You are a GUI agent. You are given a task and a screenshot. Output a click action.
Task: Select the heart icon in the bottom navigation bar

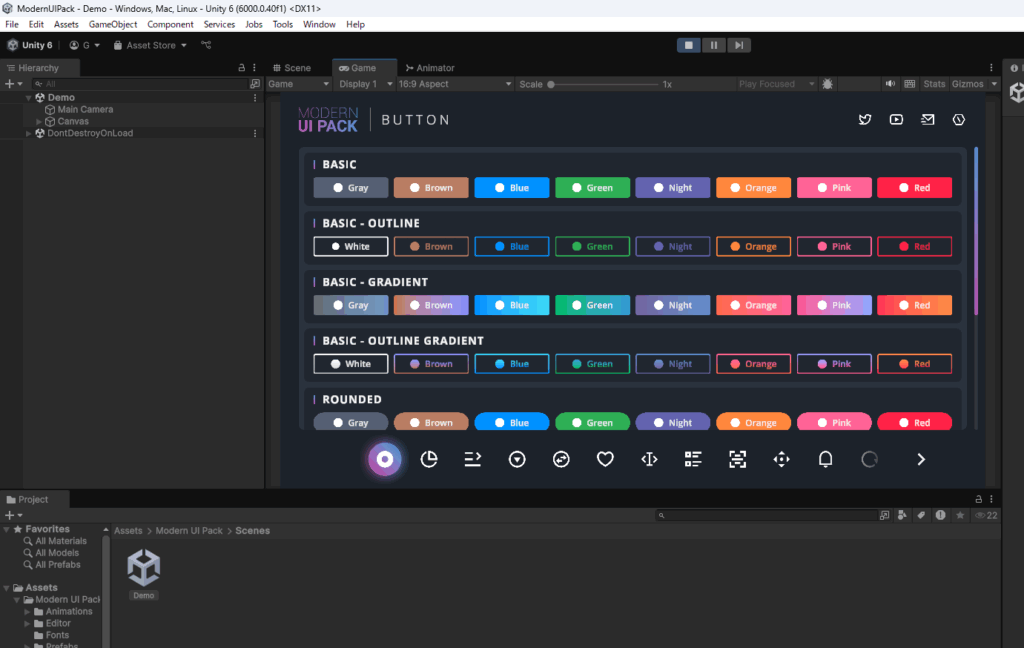point(605,459)
